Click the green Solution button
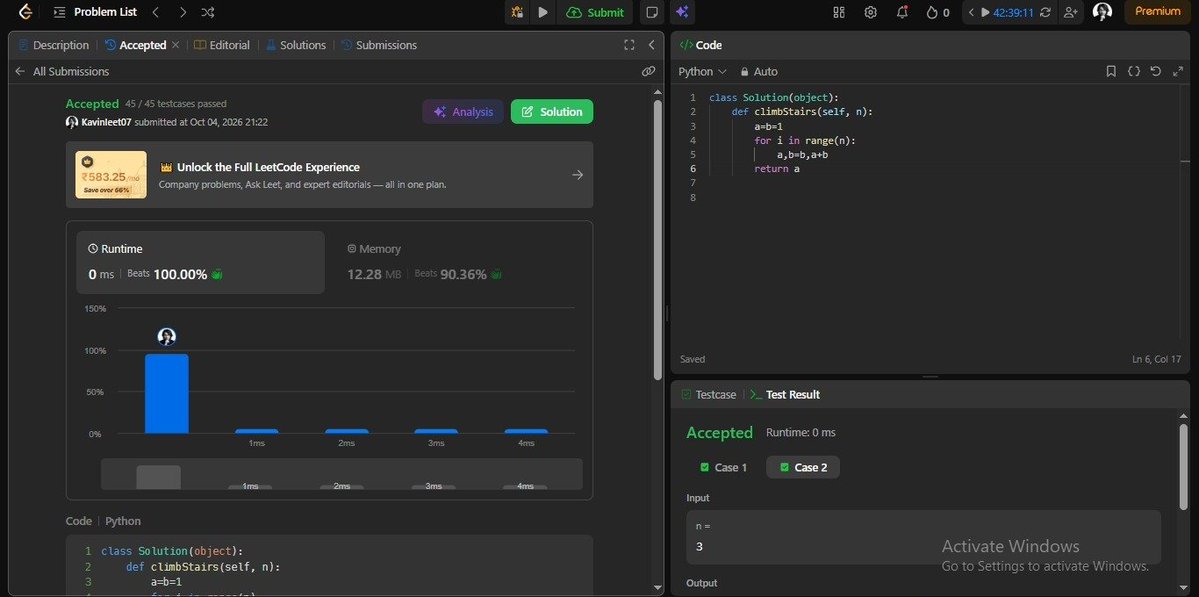Screen dimensions: 1199x597 (x=552, y=112)
